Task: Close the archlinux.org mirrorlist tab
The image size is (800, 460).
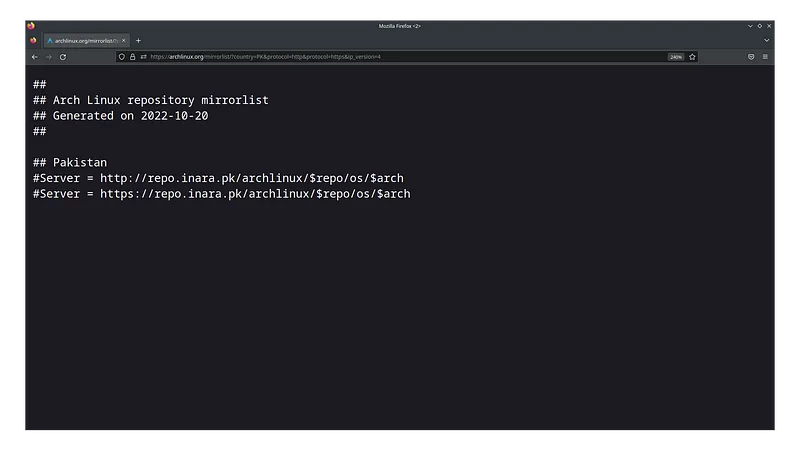Action: point(124,40)
